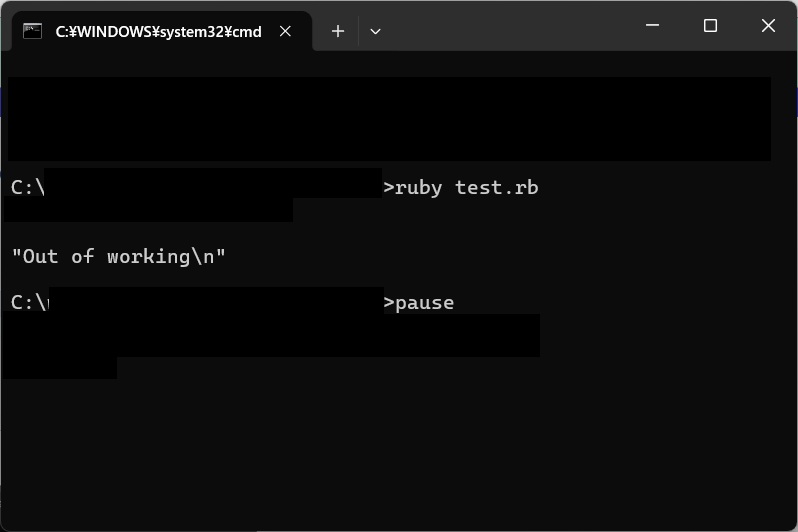Click the ">" symbol before "pause"
Screen dimensions: 798x532
389,302
